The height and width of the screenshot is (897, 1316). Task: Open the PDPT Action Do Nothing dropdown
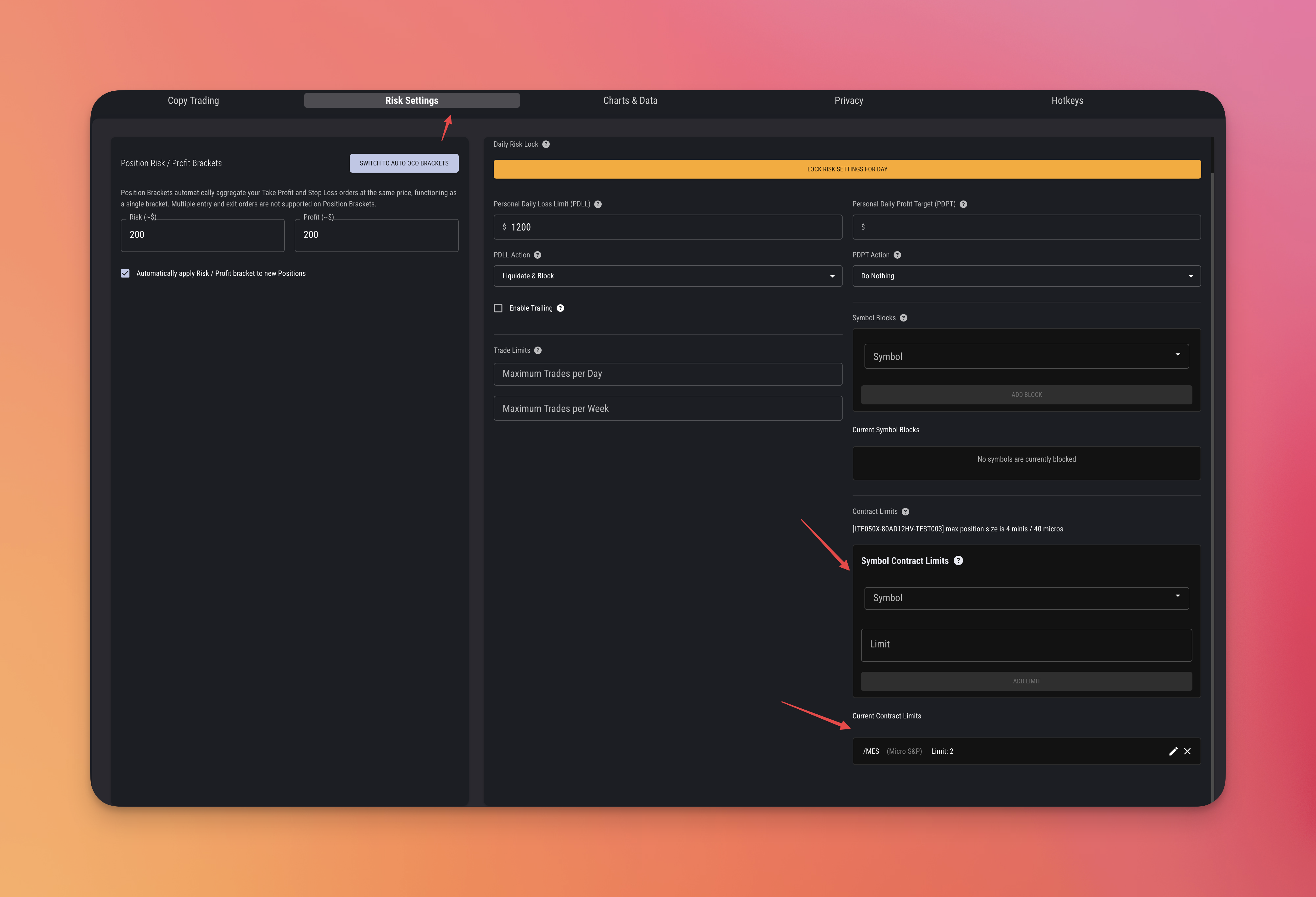(x=1026, y=276)
